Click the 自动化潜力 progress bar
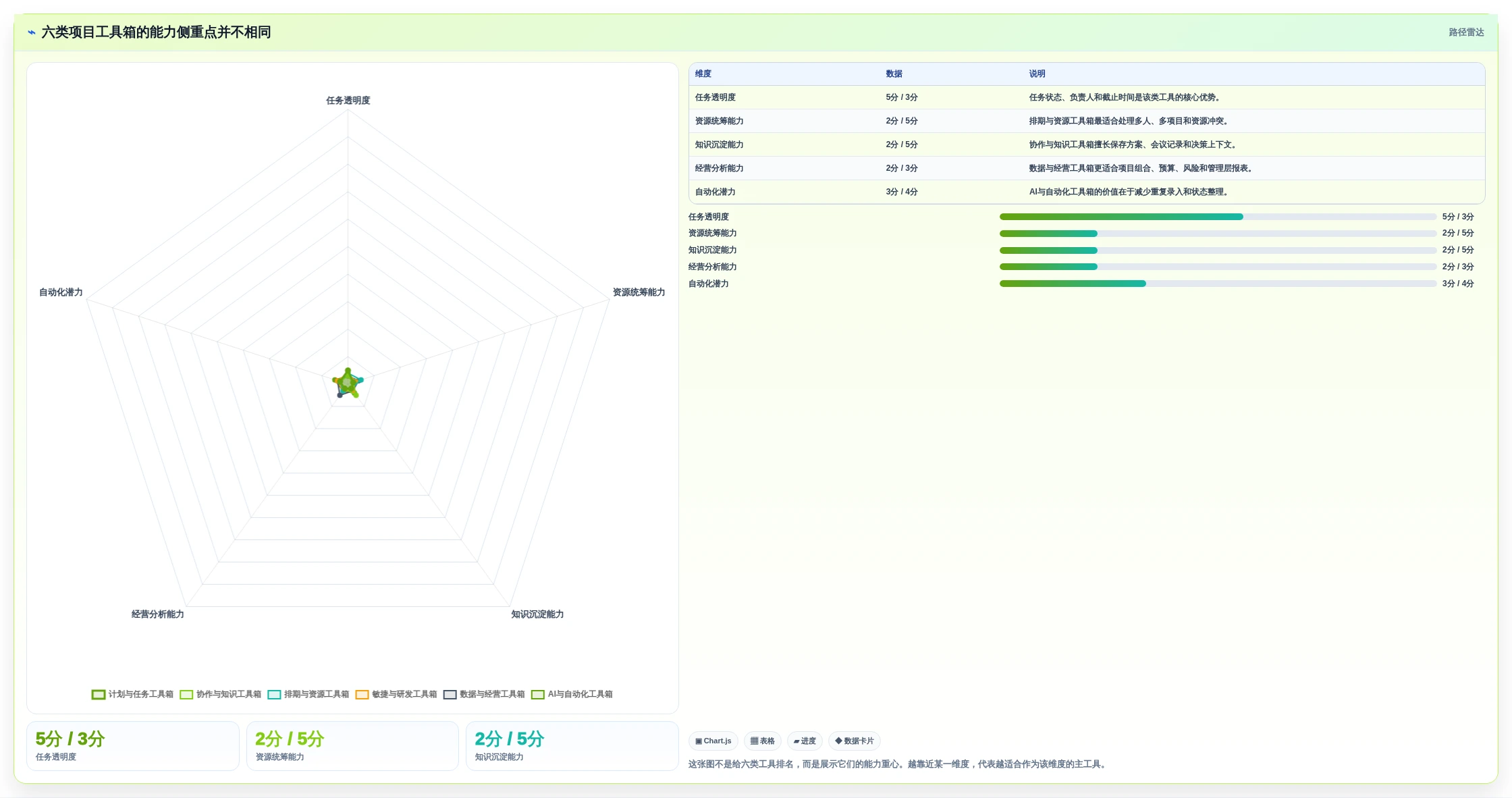 click(1218, 284)
